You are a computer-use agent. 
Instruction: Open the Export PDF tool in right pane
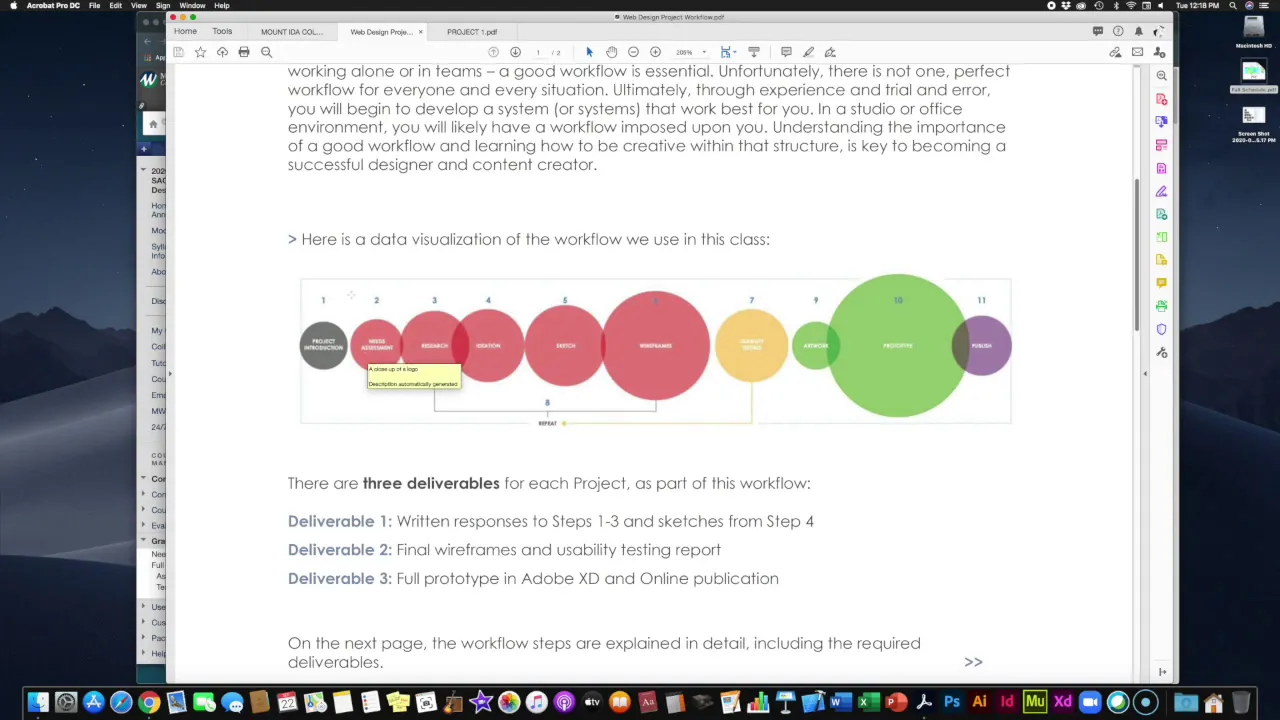coord(1161,214)
